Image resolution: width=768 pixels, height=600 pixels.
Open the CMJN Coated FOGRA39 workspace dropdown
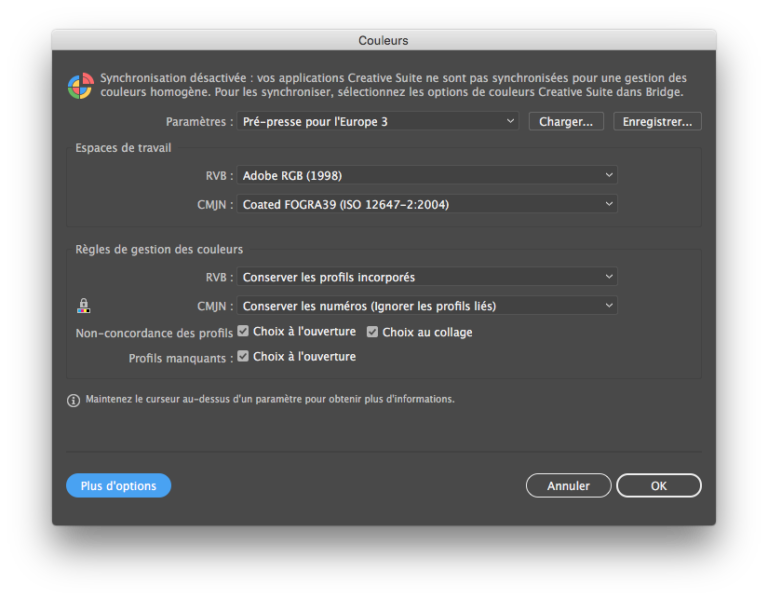427,205
